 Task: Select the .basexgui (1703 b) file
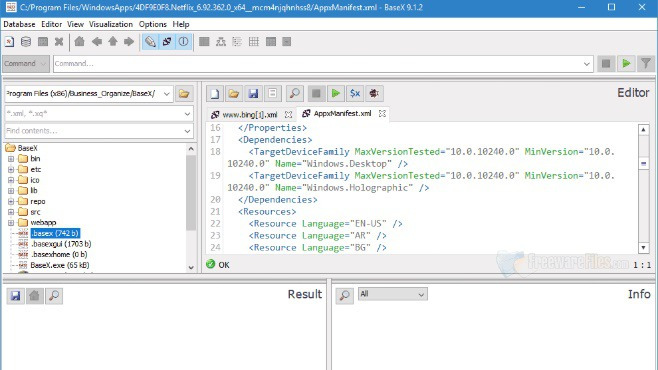point(61,244)
